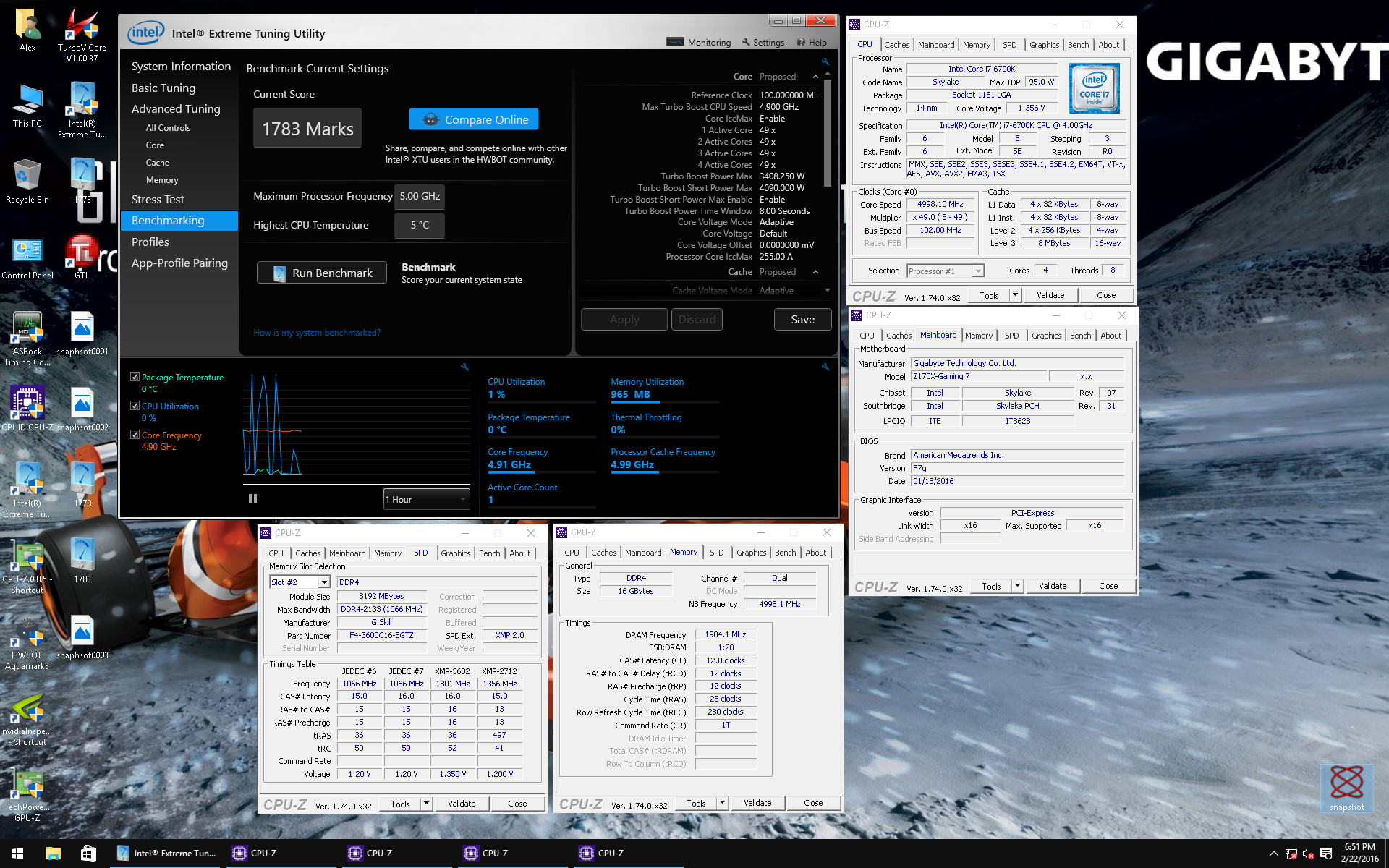Click the volume icon in system tray
The height and width of the screenshot is (868, 1389).
(x=1308, y=854)
